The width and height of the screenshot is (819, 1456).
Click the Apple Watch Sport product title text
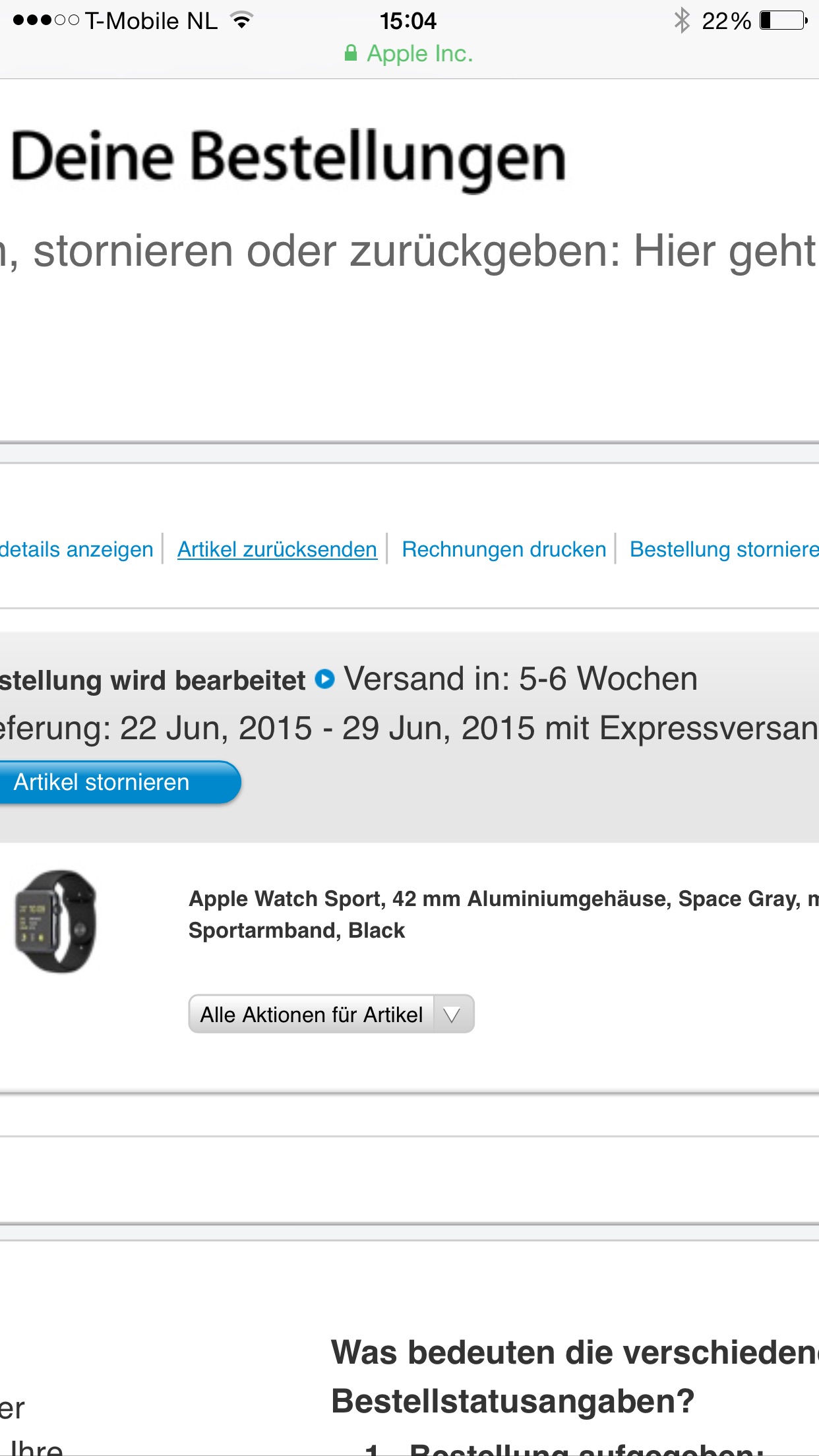pos(504,915)
